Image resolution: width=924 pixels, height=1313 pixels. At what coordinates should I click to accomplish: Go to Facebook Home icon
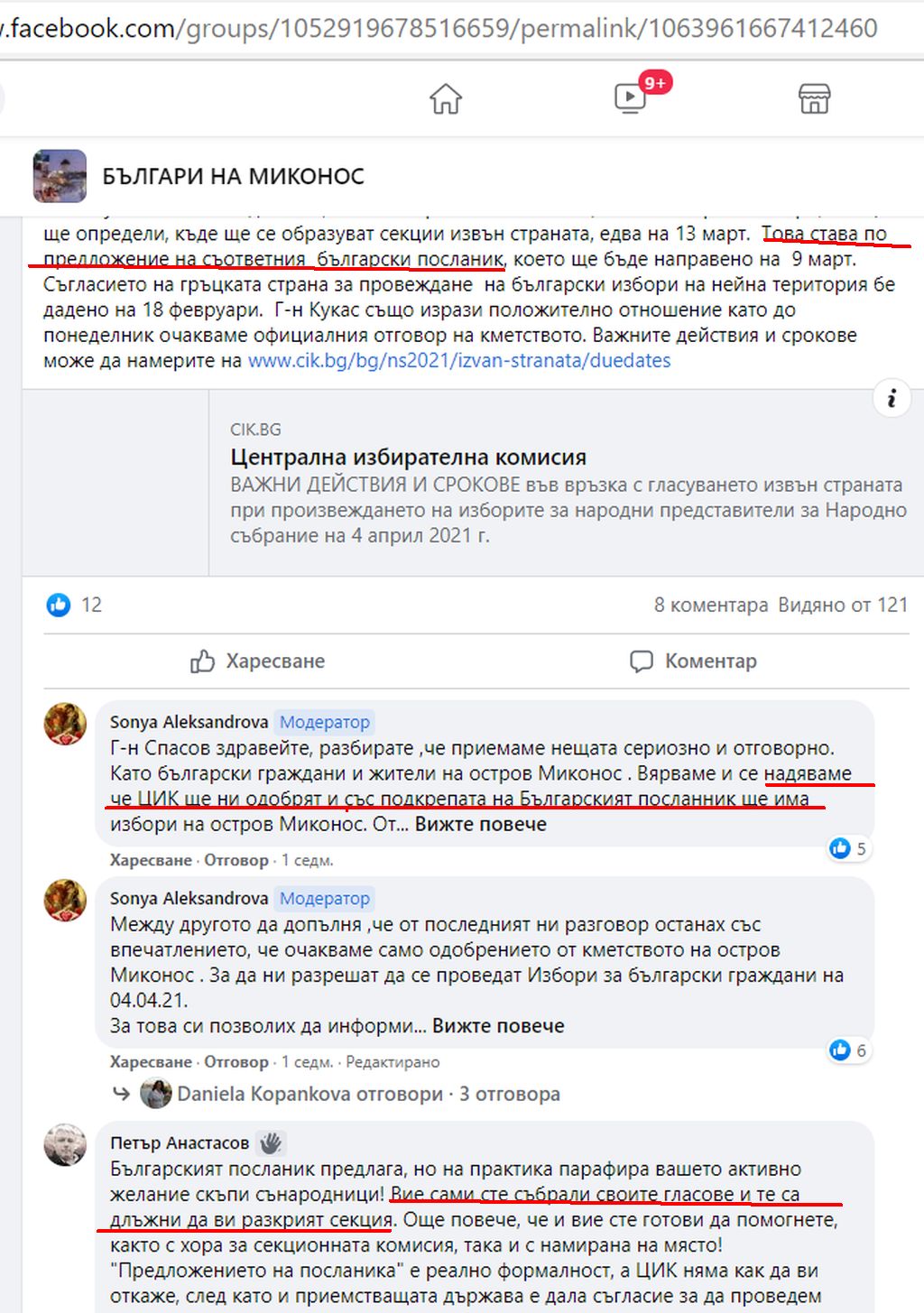coord(446,98)
